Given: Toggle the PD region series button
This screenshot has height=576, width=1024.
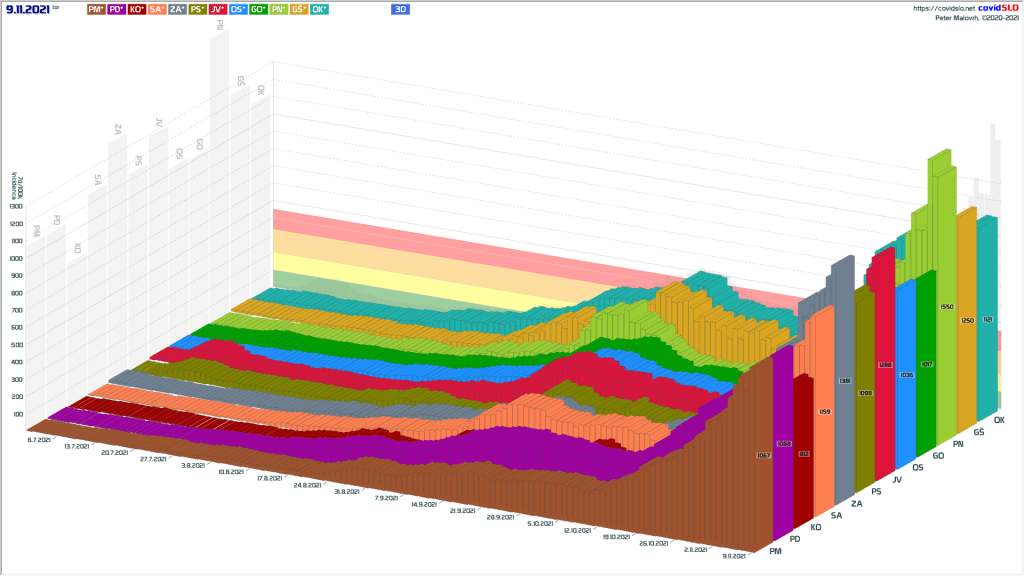Looking at the screenshot, I should pyautogui.click(x=116, y=9).
